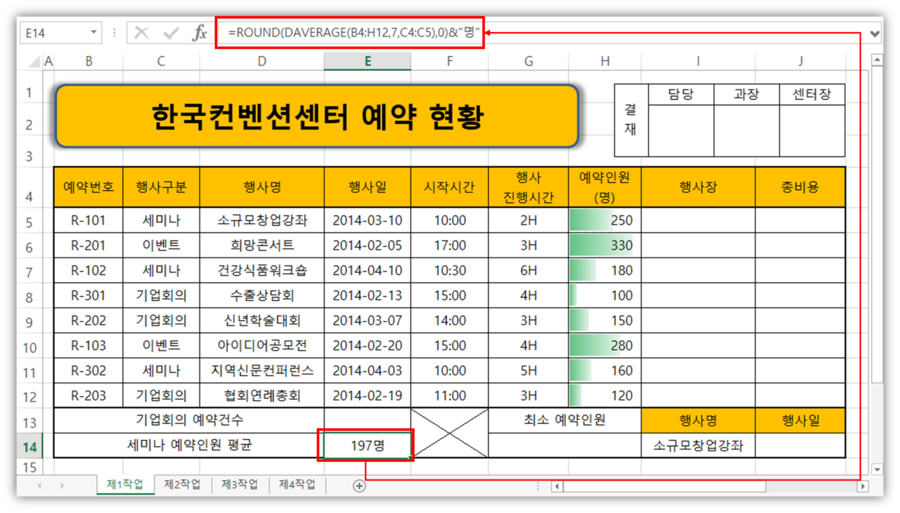The image size is (900, 513).
Task: Click the Enter checkmark icon in formula bar
Action: [171, 33]
